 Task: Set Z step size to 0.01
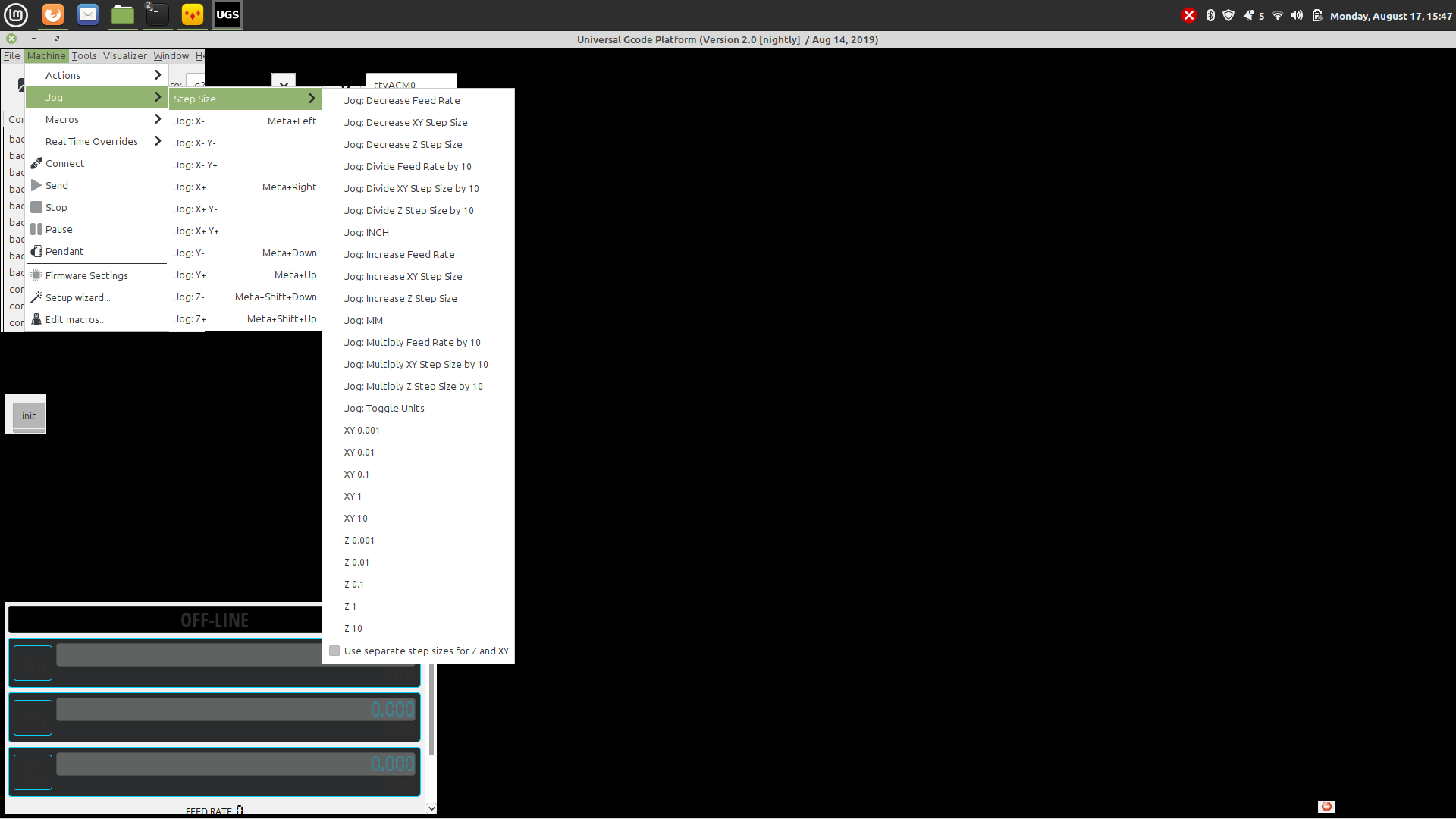click(418, 562)
